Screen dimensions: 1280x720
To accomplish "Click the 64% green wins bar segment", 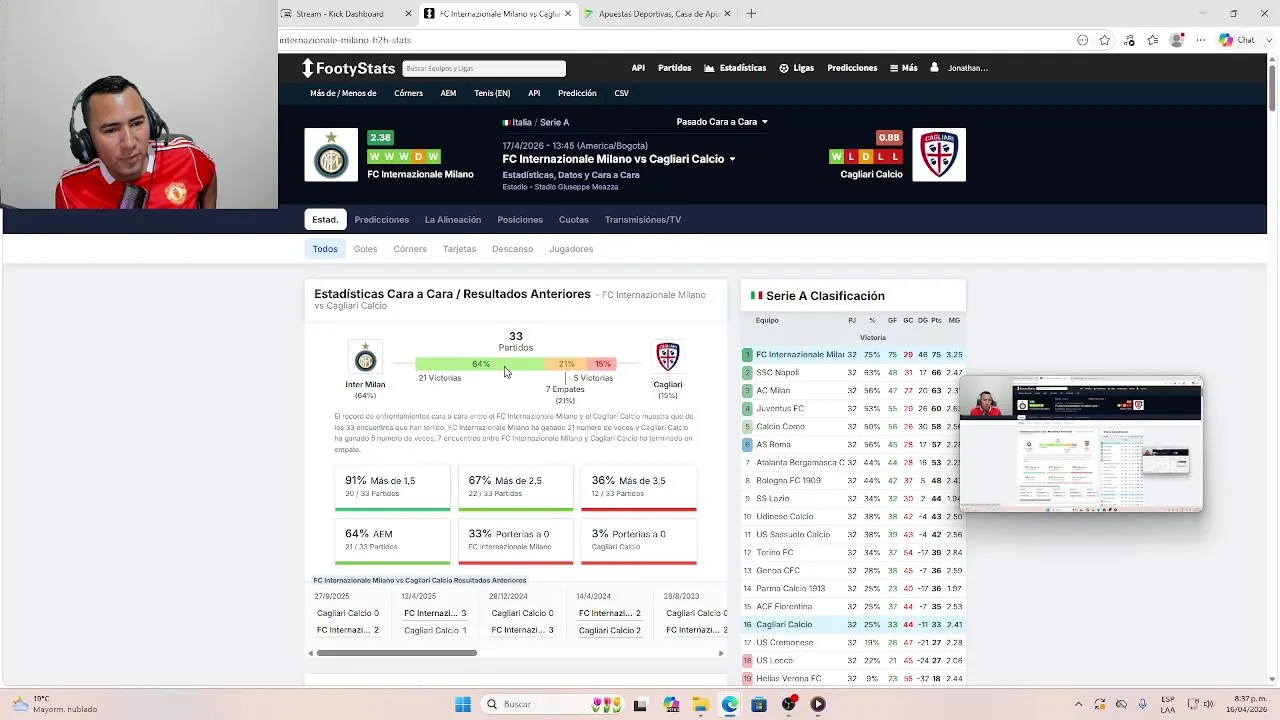I will click(x=480, y=364).
